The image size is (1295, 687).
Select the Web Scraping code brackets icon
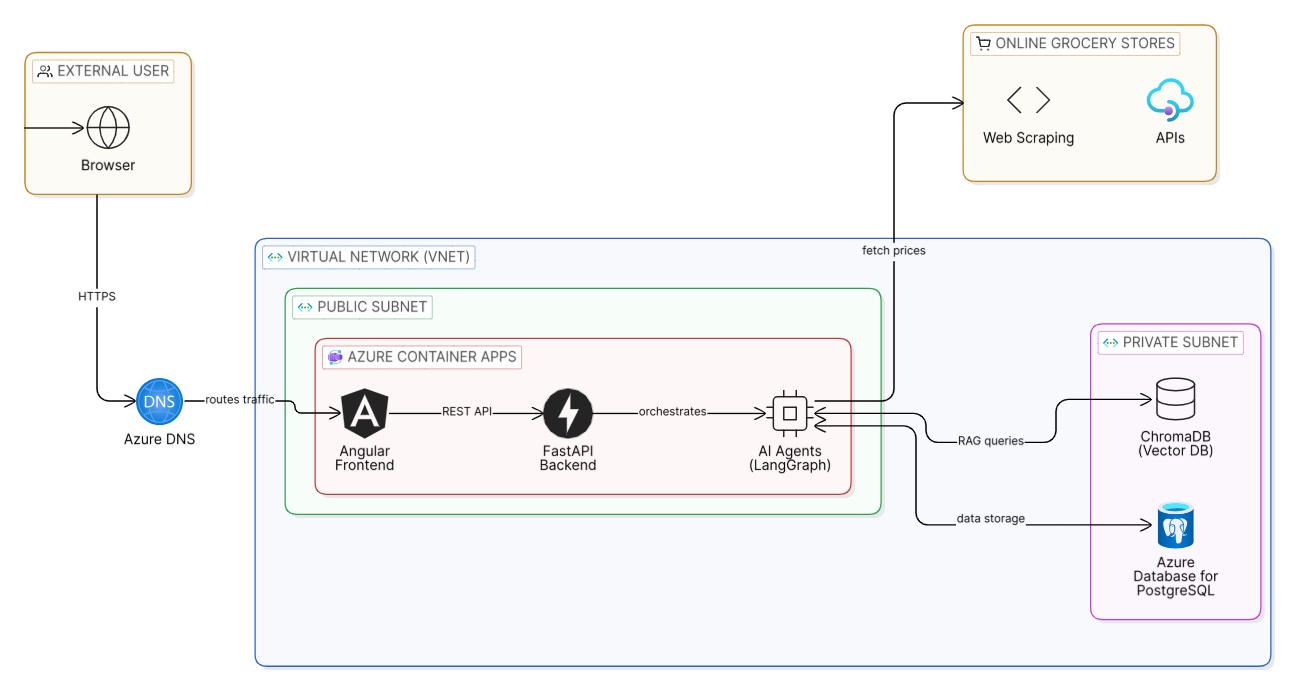click(1028, 100)
